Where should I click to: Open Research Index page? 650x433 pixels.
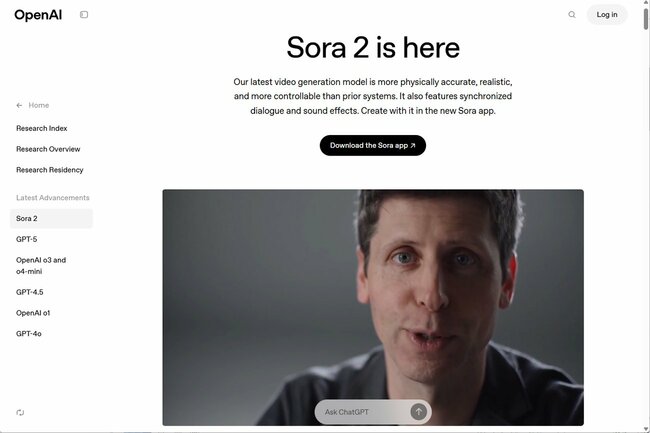click(41, 128)
